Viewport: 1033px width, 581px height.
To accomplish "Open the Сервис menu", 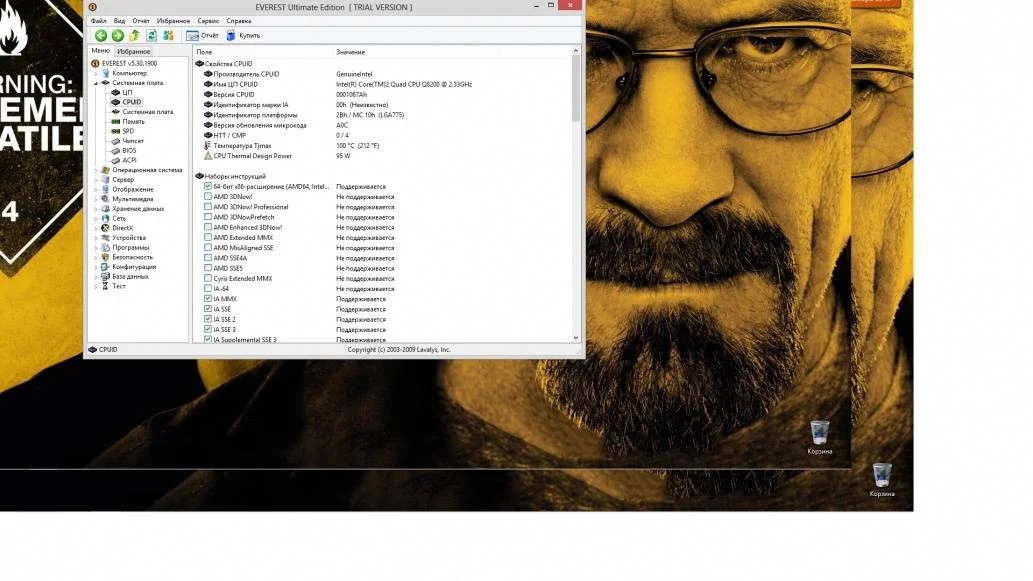I will pos(208,21).
